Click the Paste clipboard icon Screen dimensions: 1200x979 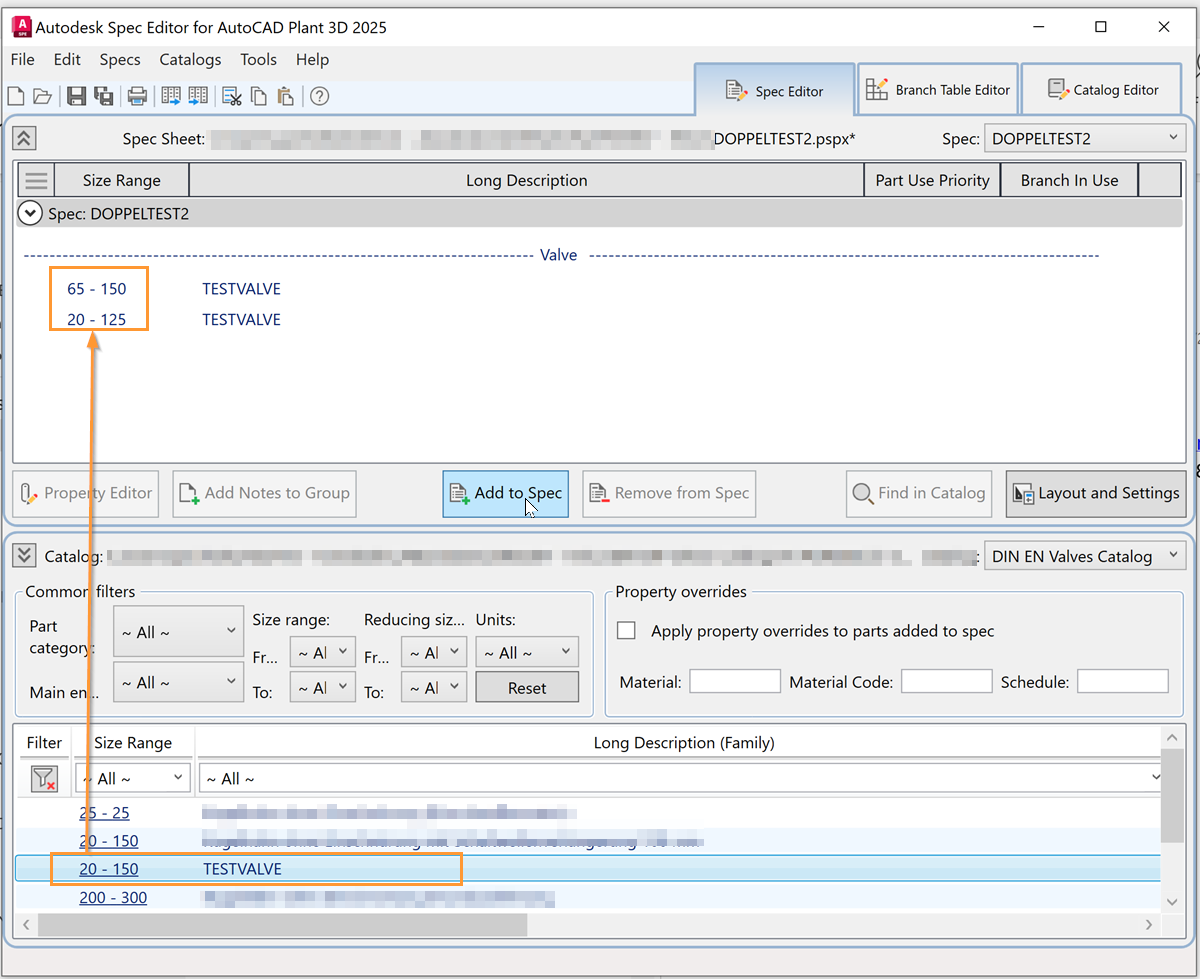pyautogui.click(x=285, y=96)
